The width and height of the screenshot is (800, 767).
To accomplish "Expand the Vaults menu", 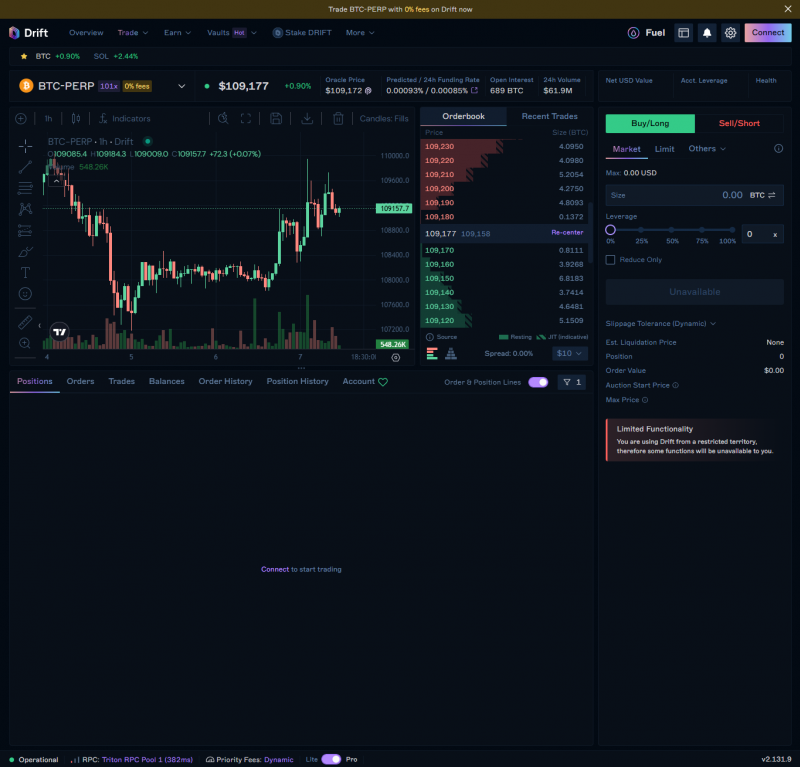I will 232,33.
